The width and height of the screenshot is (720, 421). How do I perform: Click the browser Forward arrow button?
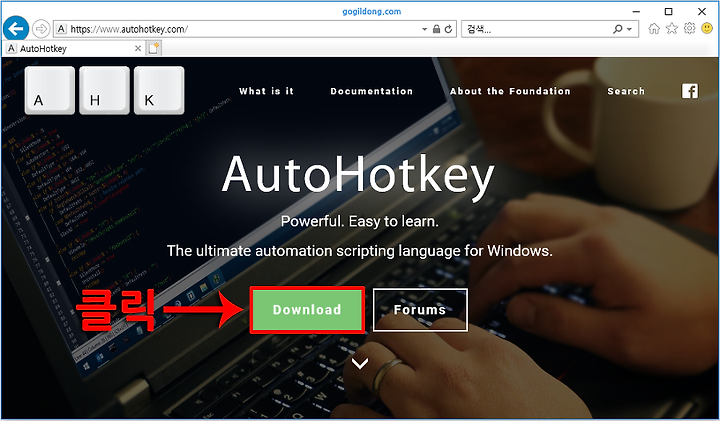pos(41,29)
